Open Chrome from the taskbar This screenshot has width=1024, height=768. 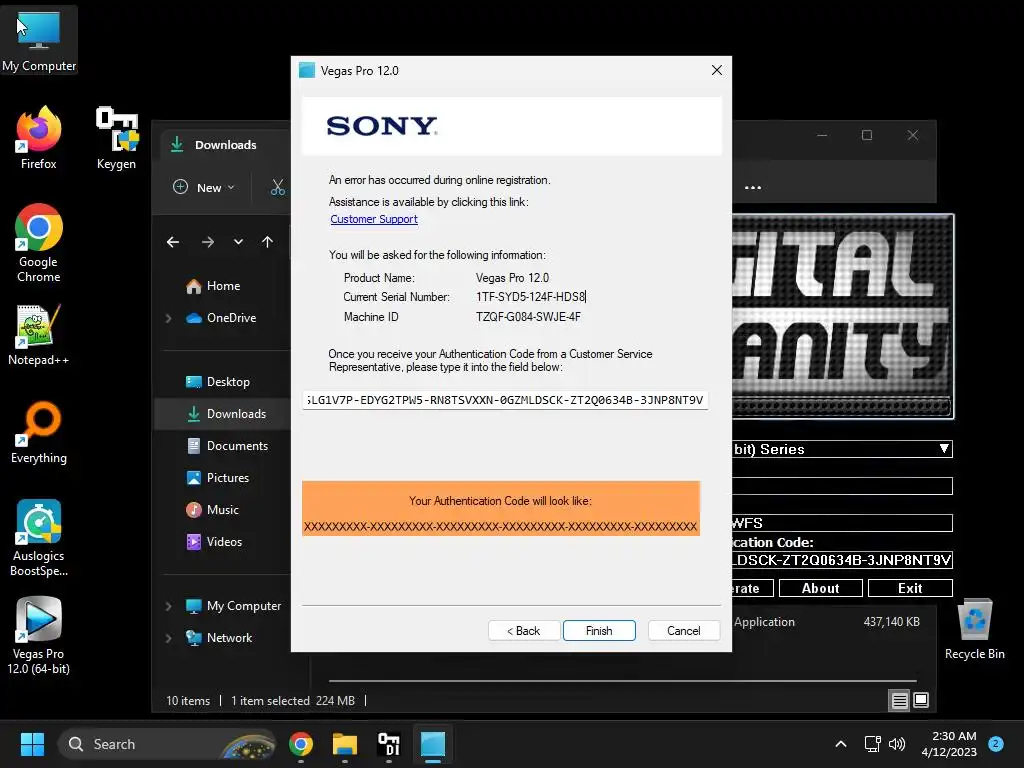[300, 744]
